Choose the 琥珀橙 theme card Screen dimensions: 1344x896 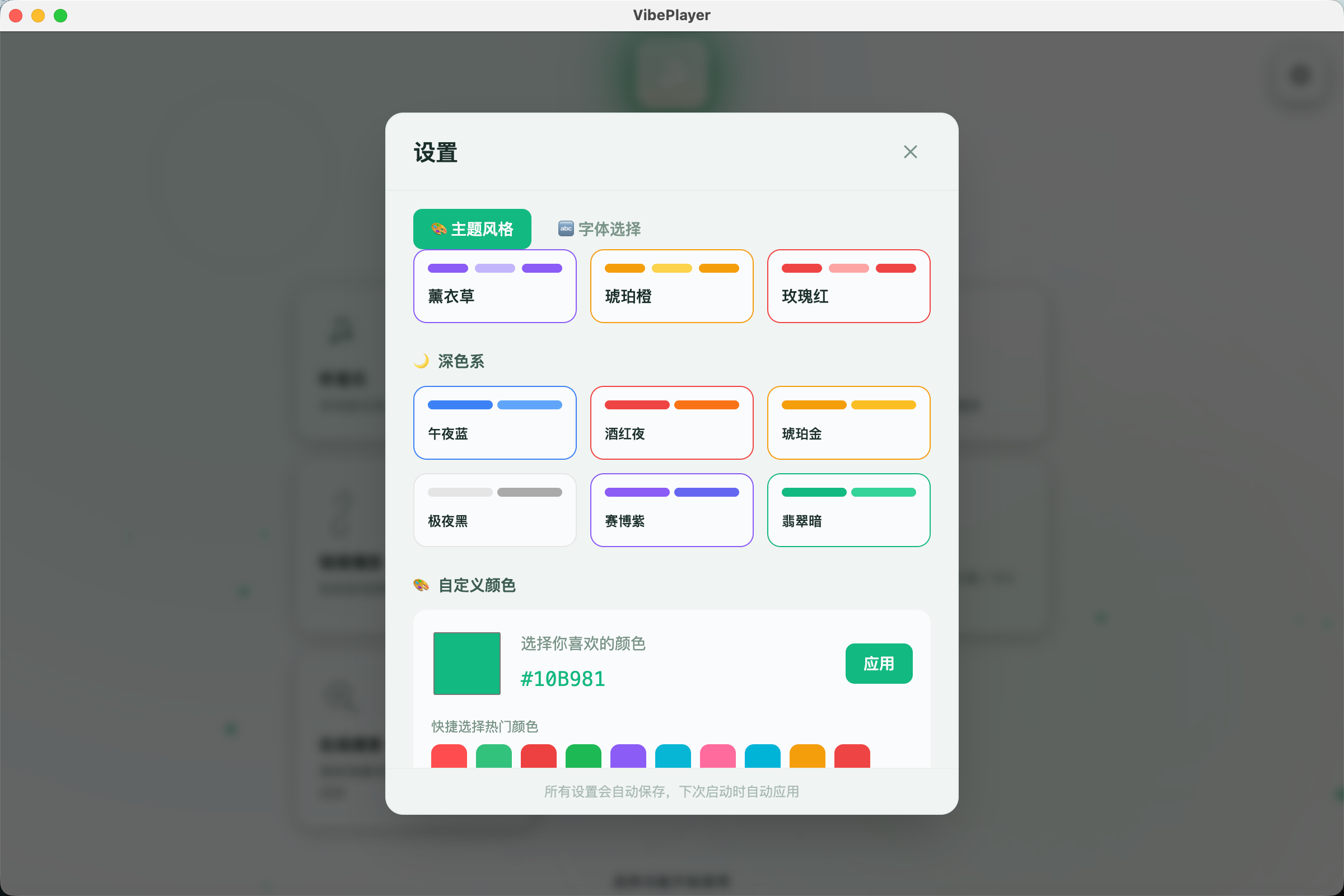click(x=671, y=286)
